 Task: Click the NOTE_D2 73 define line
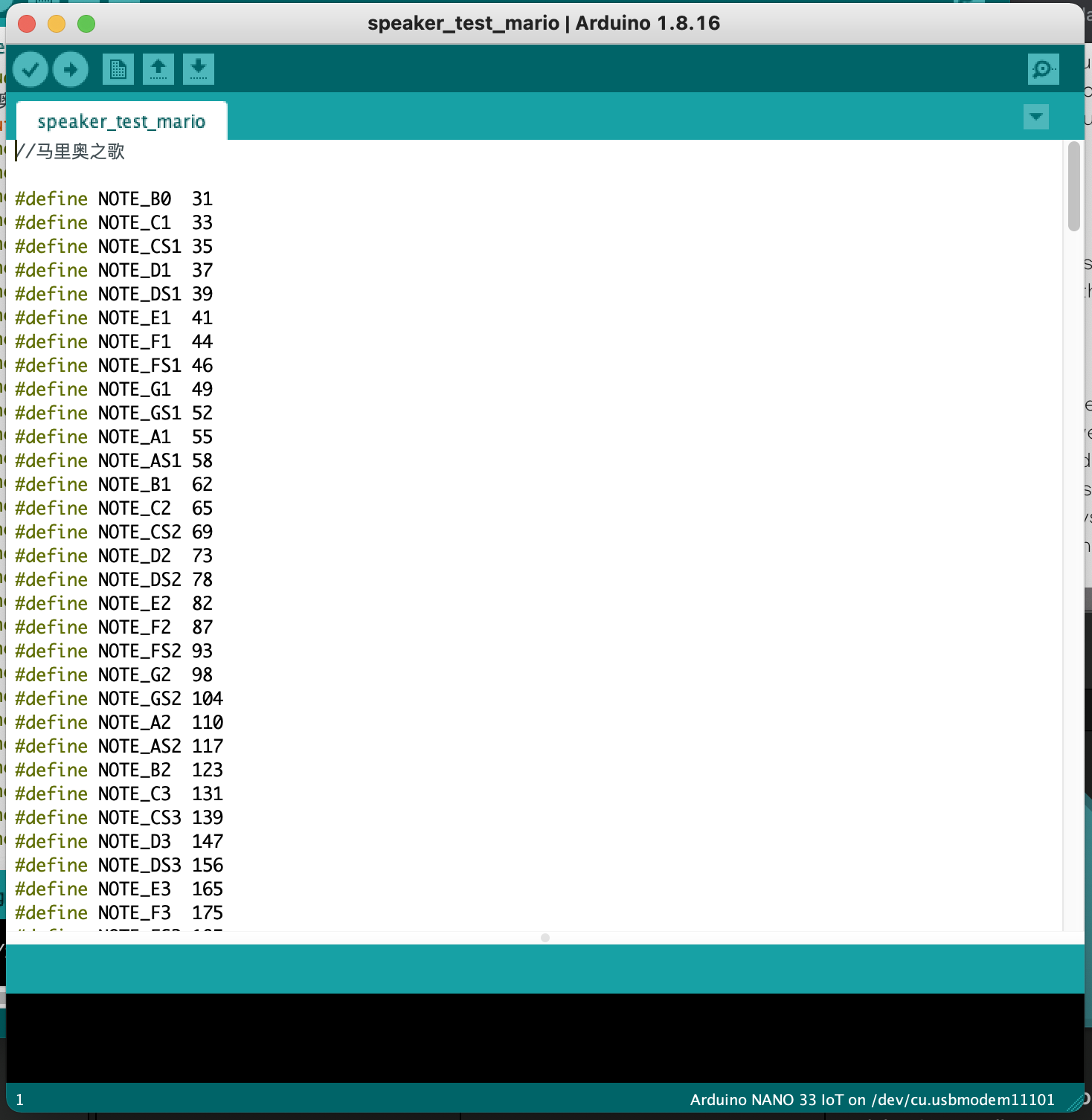[114, 556]
